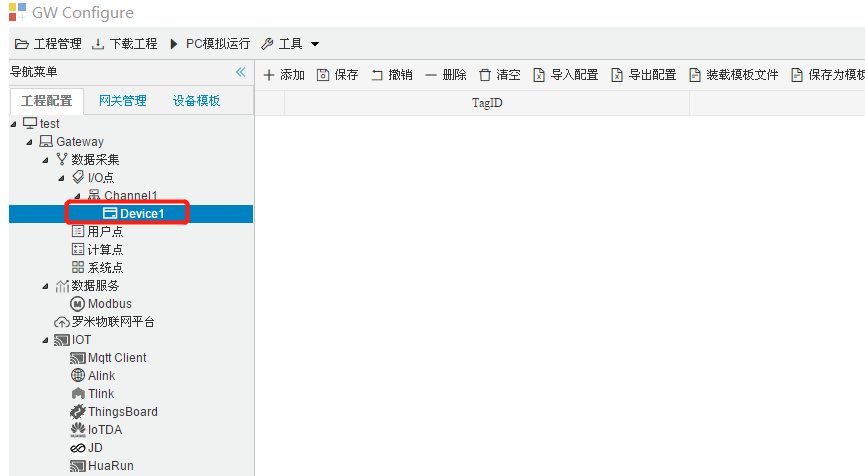This screenshot has width=865, height=476.
Task: Click the play icon beside PC模拟运行
Action: (x=174, y=44)
